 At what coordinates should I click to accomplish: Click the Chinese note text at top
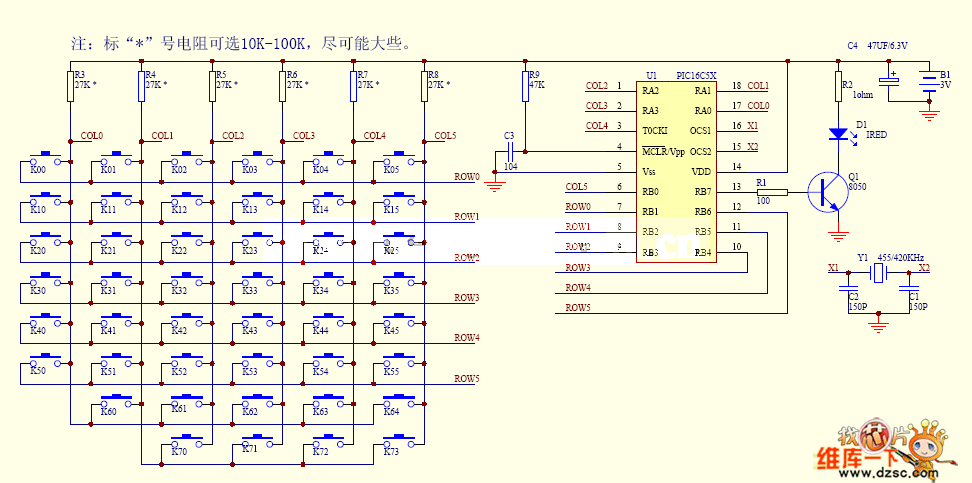[x=240, y=44]
